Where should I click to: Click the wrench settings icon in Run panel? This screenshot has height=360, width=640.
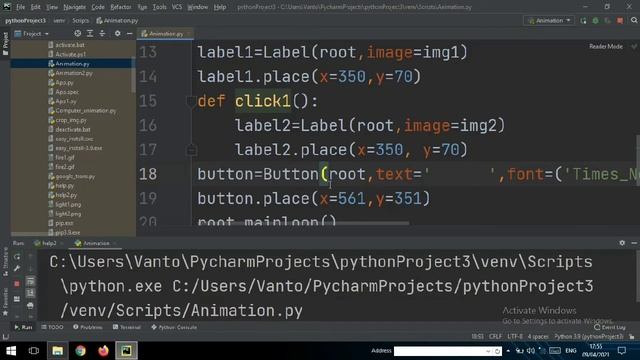(17, 268)
